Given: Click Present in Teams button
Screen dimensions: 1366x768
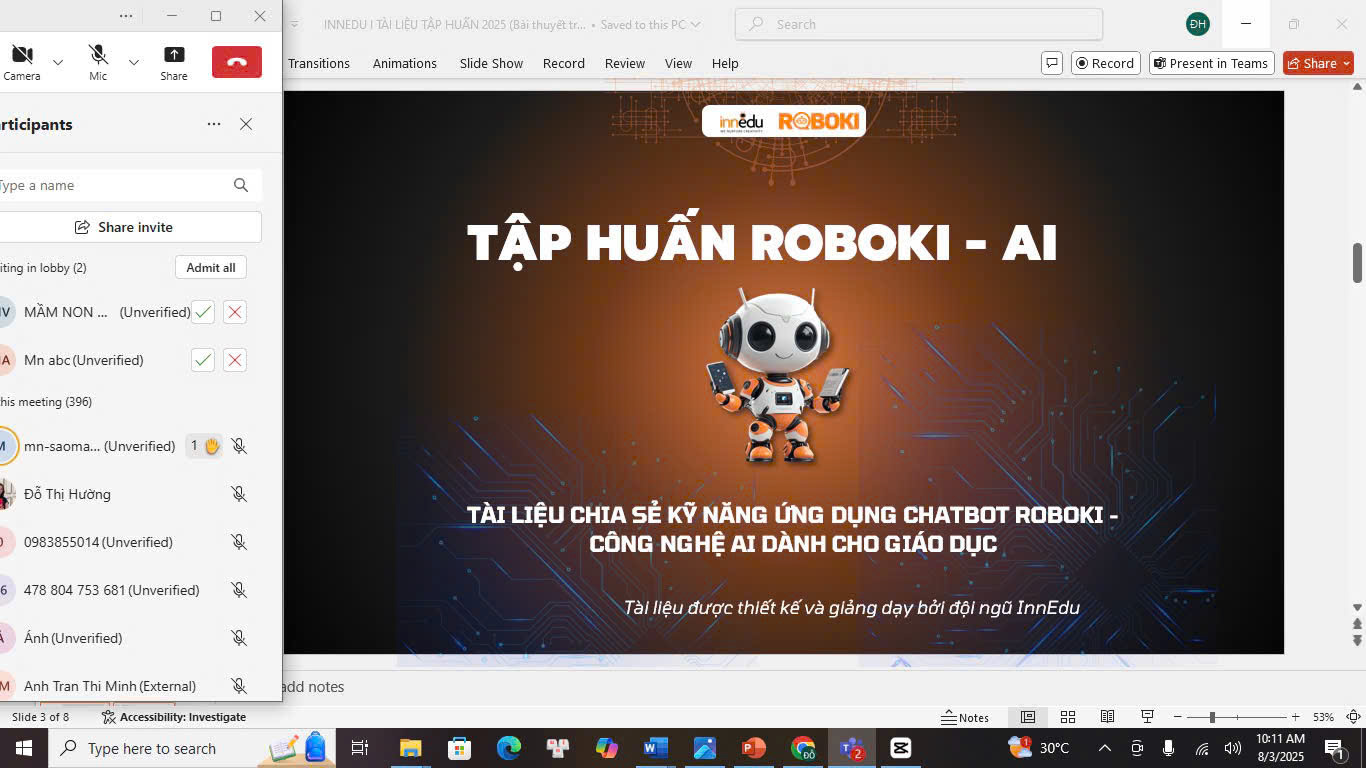Looking at the screenshot, I should [1211, 63].
